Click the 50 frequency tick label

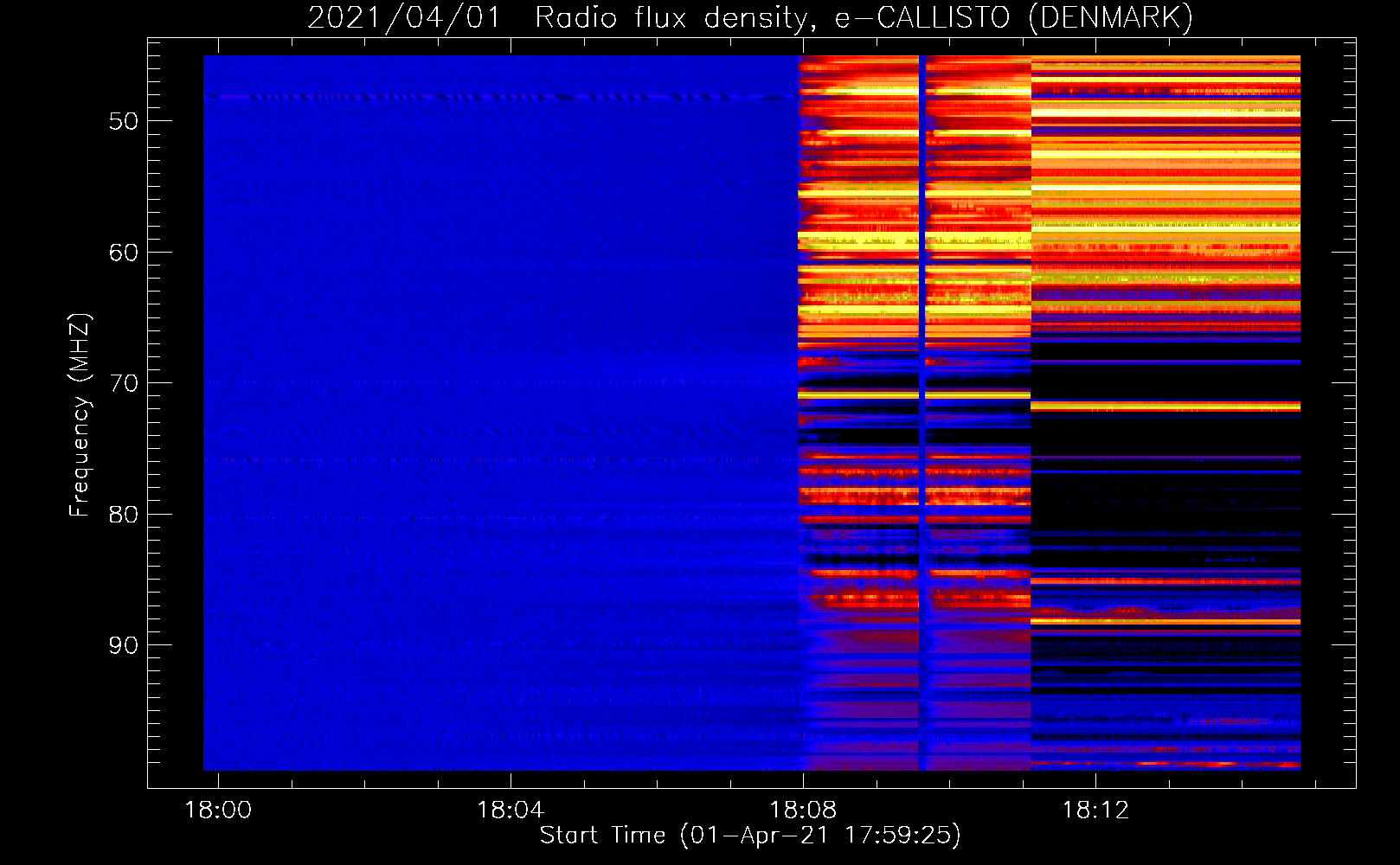click(x=124, y=121)
